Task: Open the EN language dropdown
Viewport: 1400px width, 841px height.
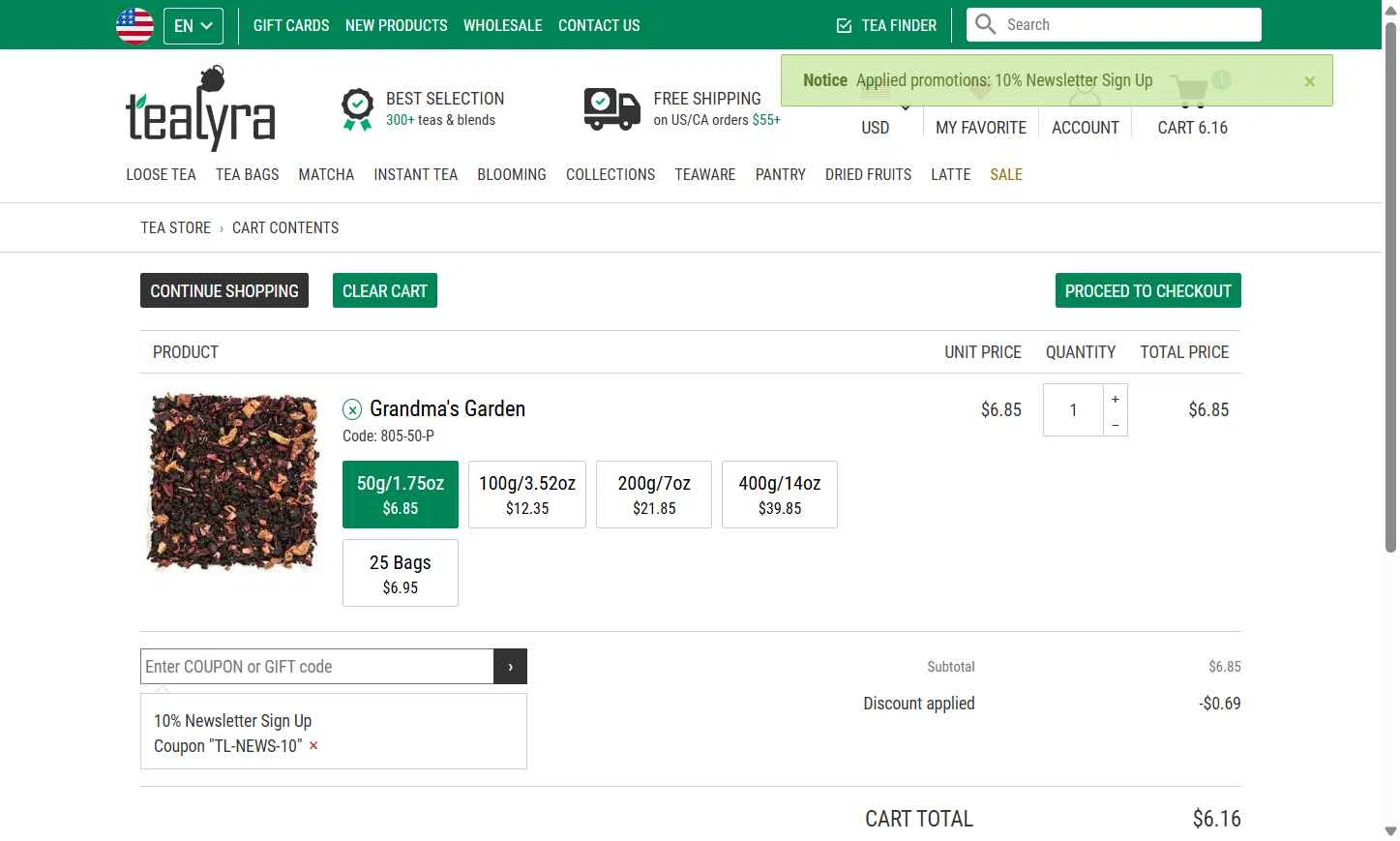Action: [x=194, y=26]
